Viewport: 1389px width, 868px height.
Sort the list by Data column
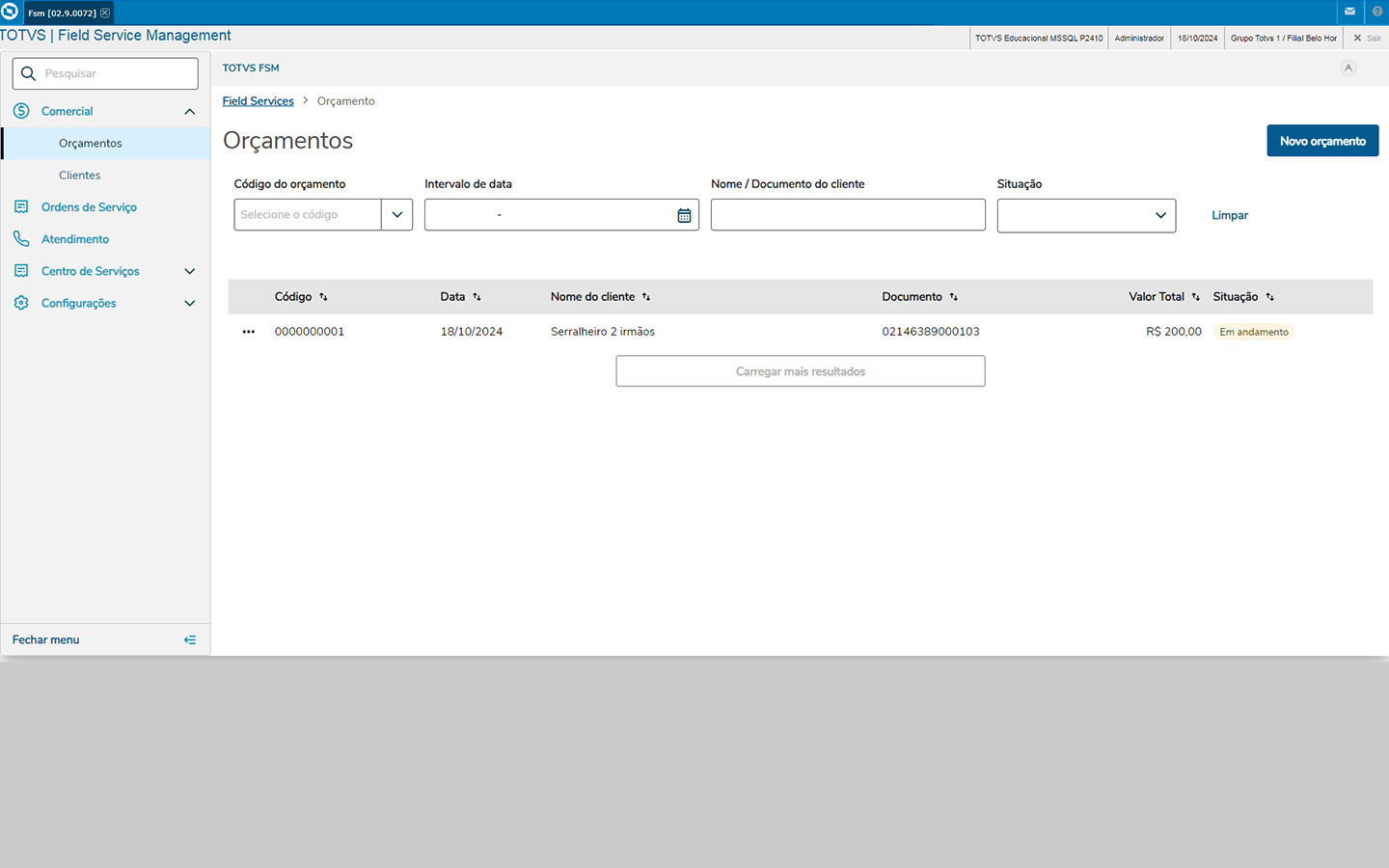[x=477, y=297]
